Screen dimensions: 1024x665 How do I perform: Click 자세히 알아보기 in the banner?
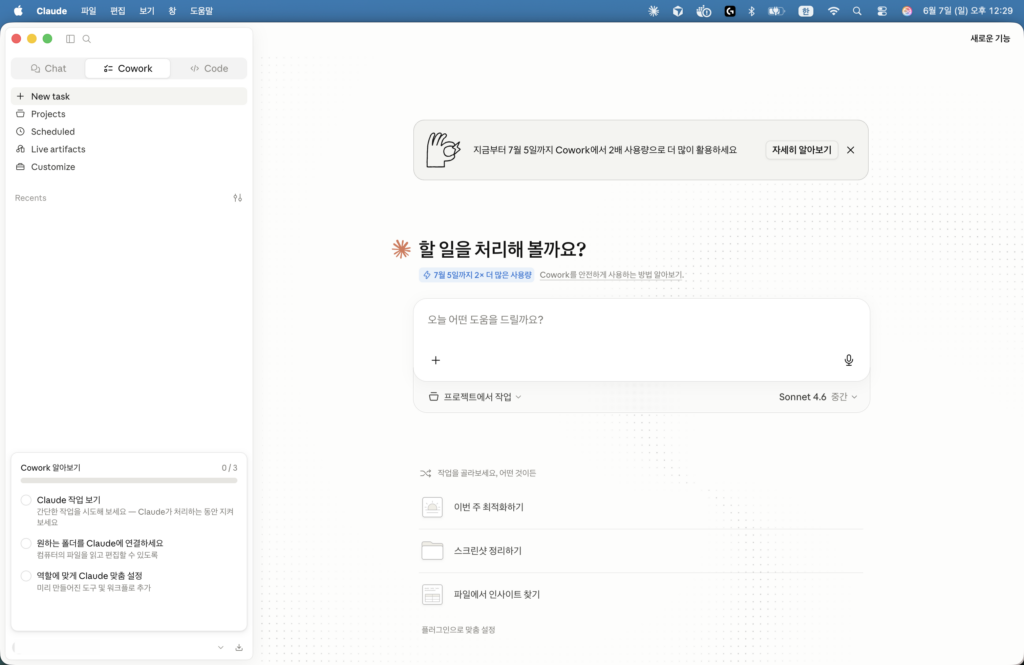(x=801, y=150)
